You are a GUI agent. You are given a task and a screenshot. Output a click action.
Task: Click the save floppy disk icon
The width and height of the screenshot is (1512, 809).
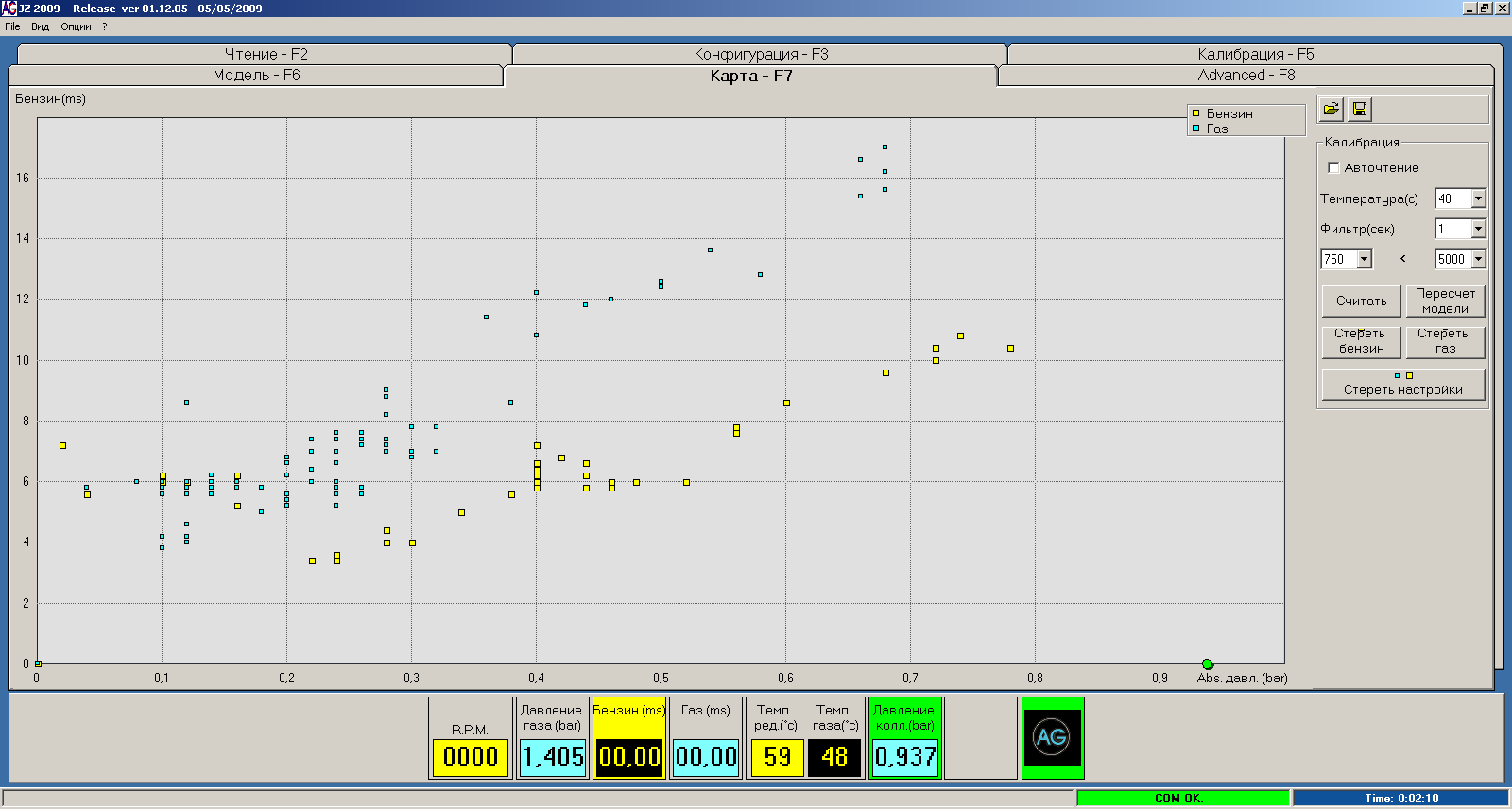pos(1360,110)
